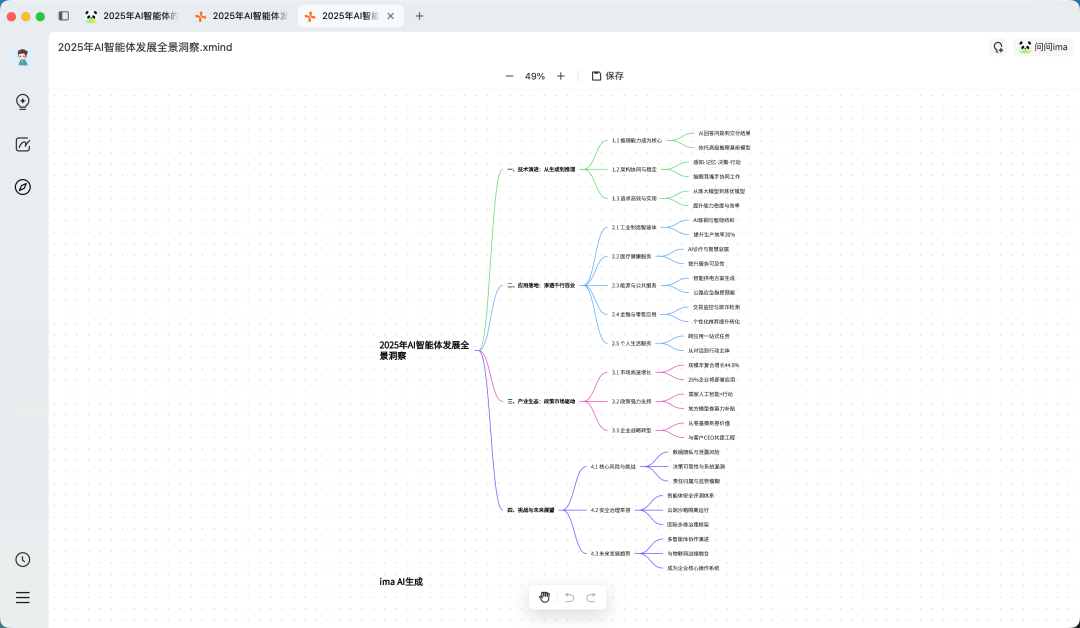The width and height of the screenshot is (1080, 628).
Task: Click the Redo arrow in the floating toolbar
Action: pos(591,597)
